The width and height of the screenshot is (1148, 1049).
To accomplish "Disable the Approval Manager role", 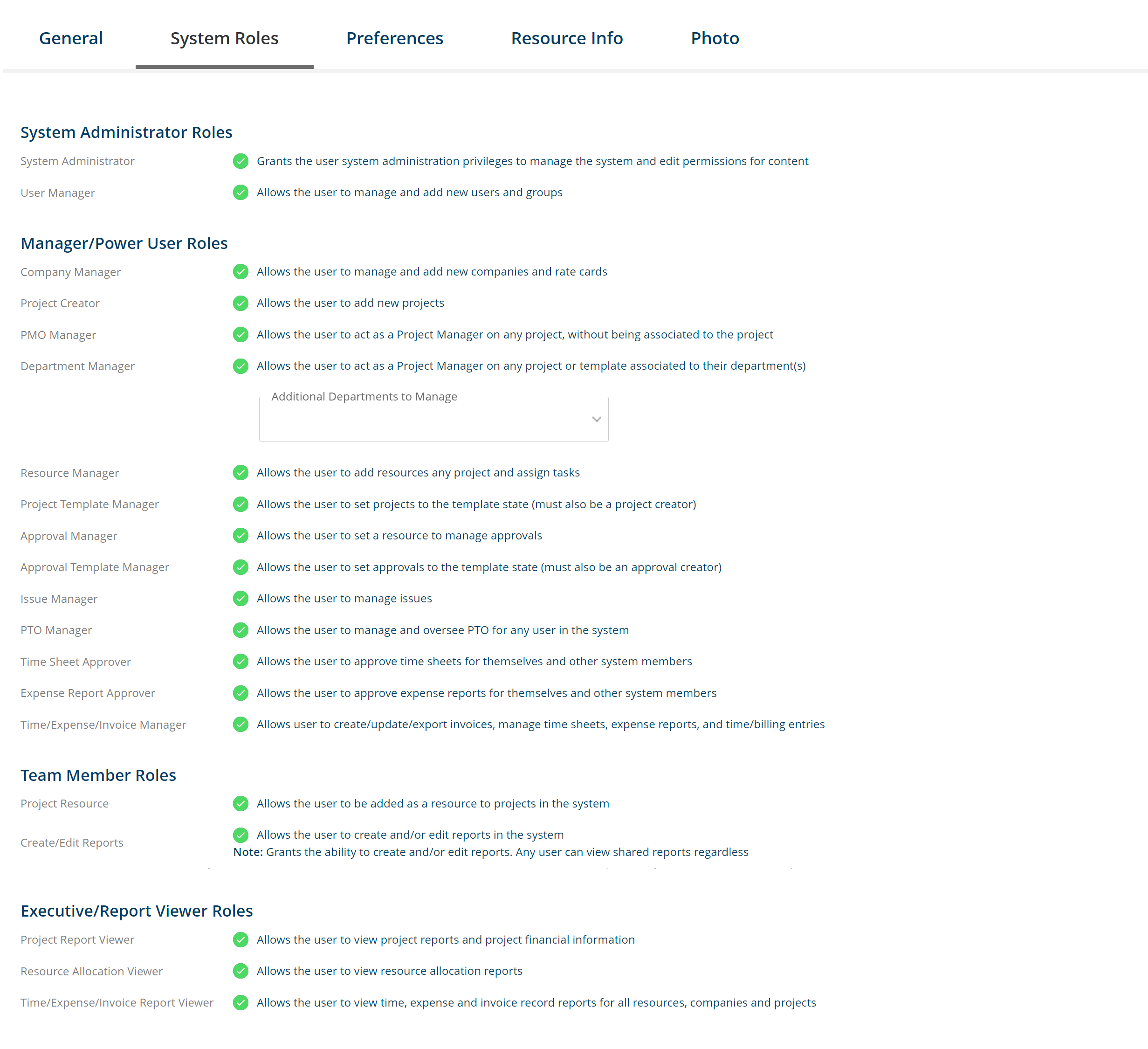I will tap(241, 535).
